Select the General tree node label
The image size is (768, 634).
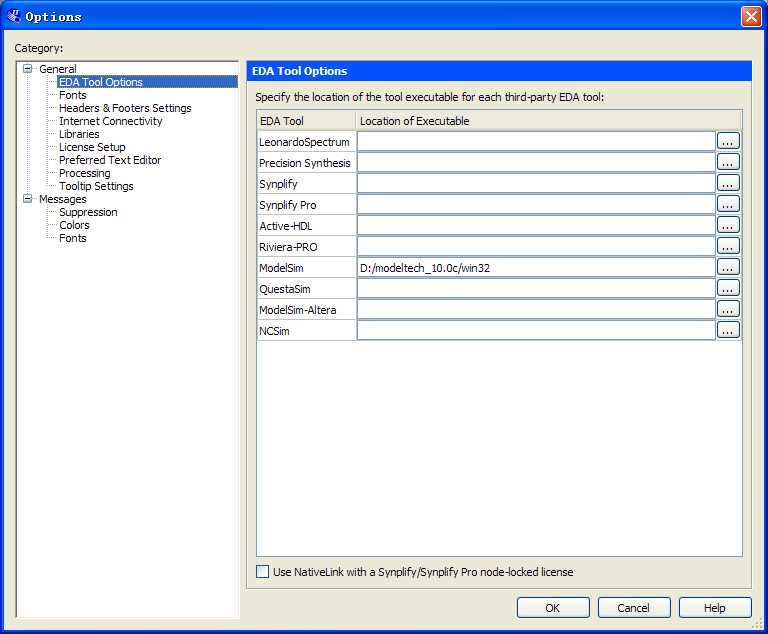click(58, 69)
